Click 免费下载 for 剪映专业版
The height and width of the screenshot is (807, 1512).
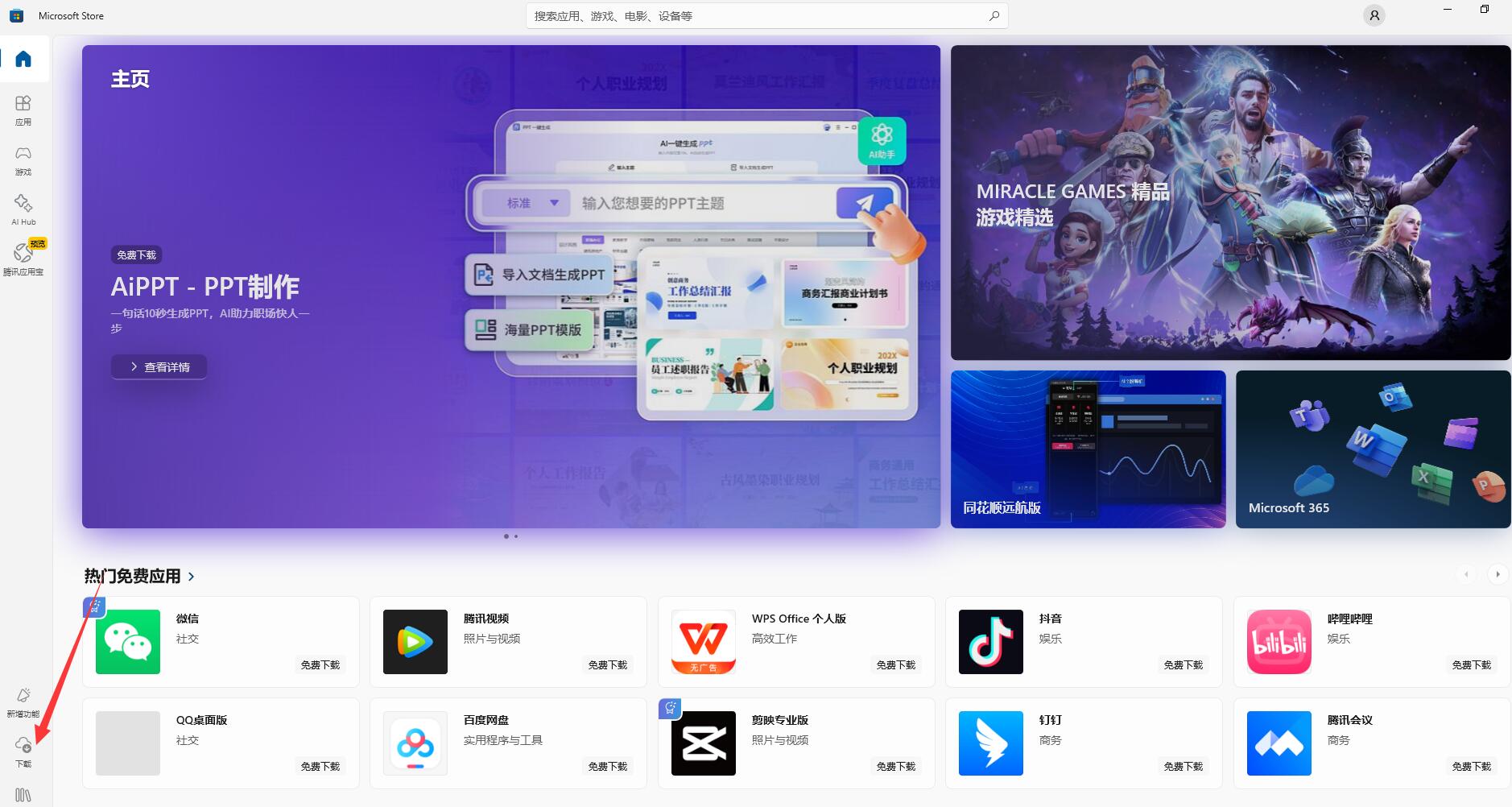point(896,766)
